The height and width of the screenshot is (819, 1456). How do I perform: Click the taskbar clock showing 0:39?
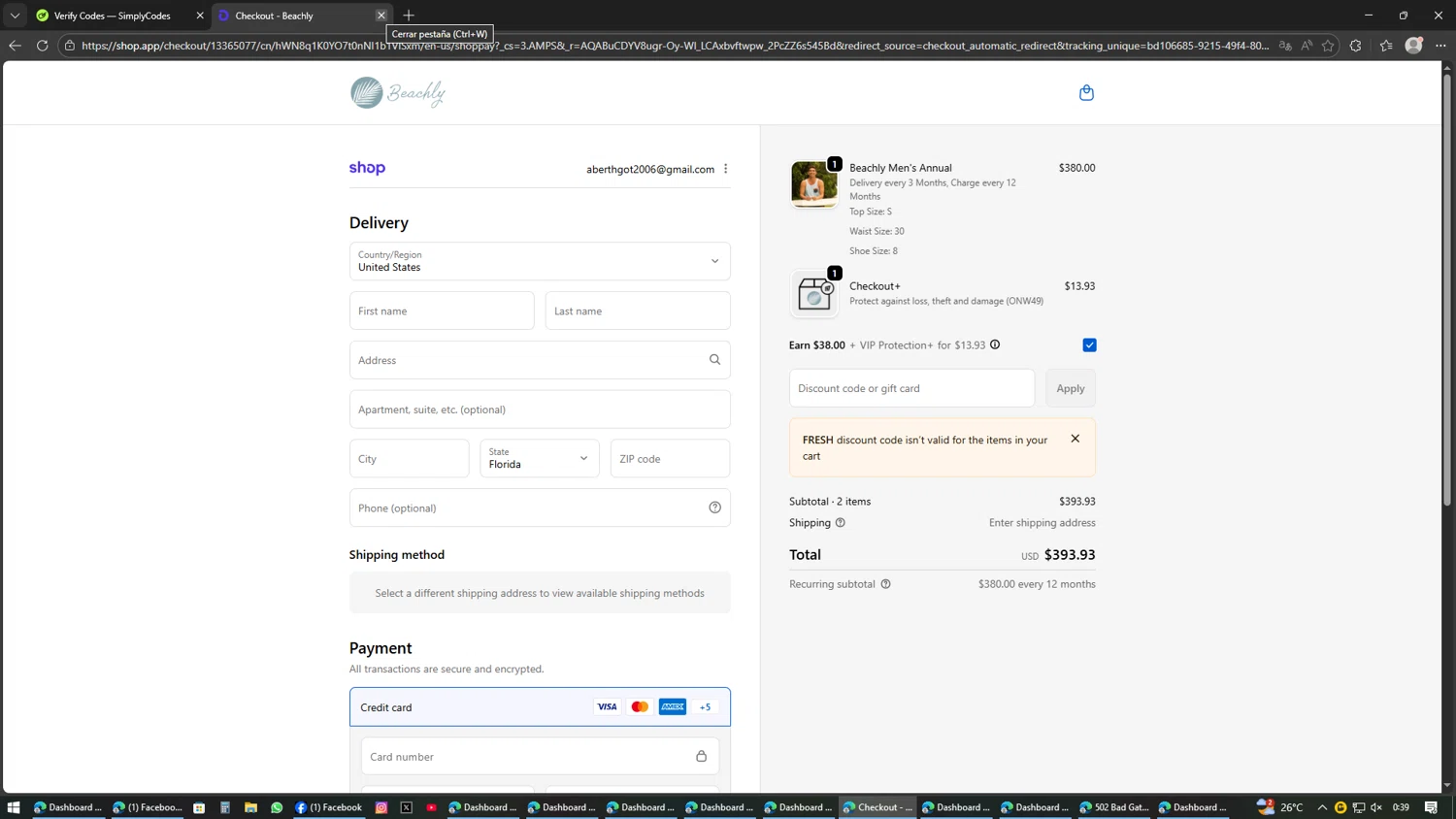point(1401,807)
